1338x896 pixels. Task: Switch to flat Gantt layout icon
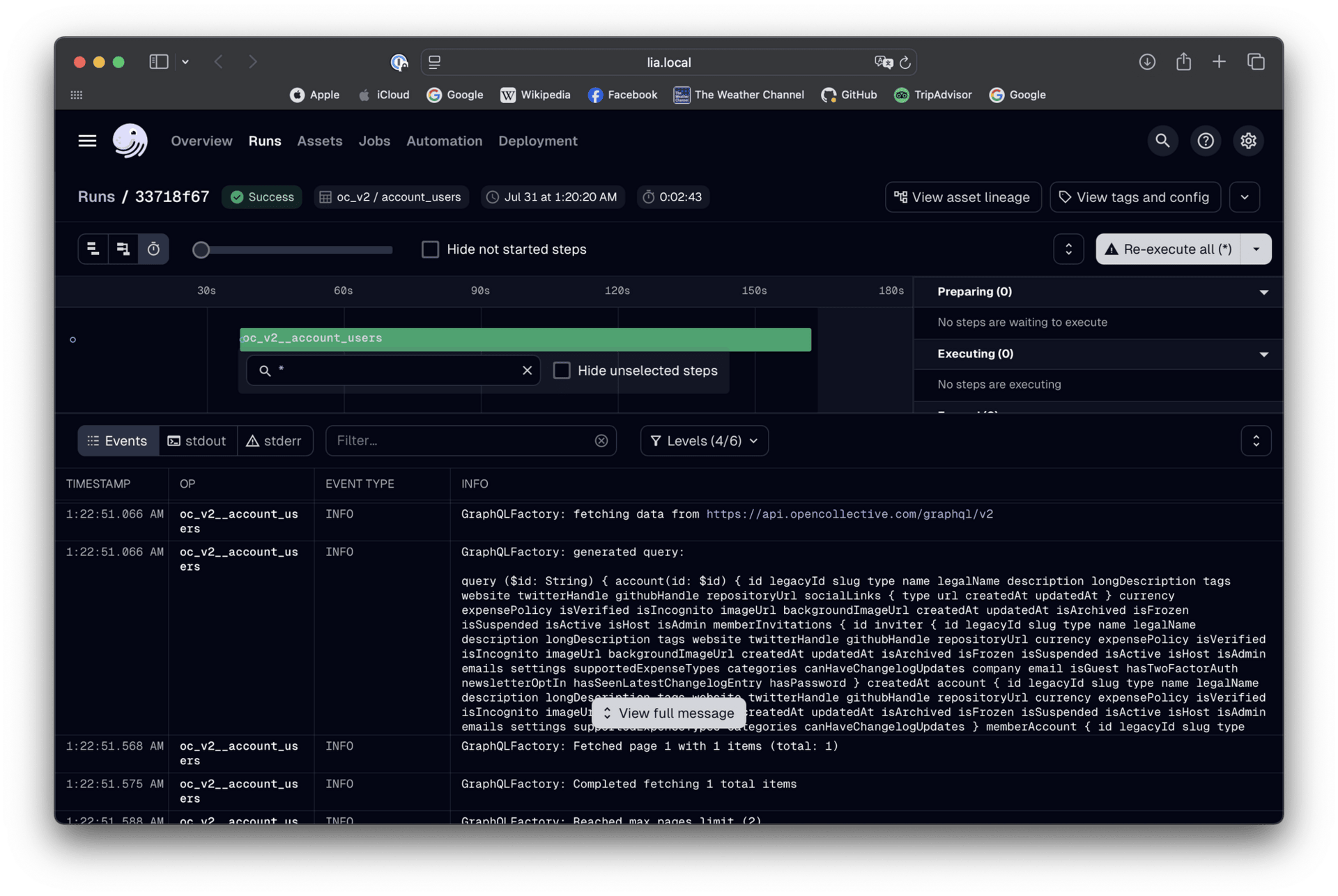coord(93,249)
